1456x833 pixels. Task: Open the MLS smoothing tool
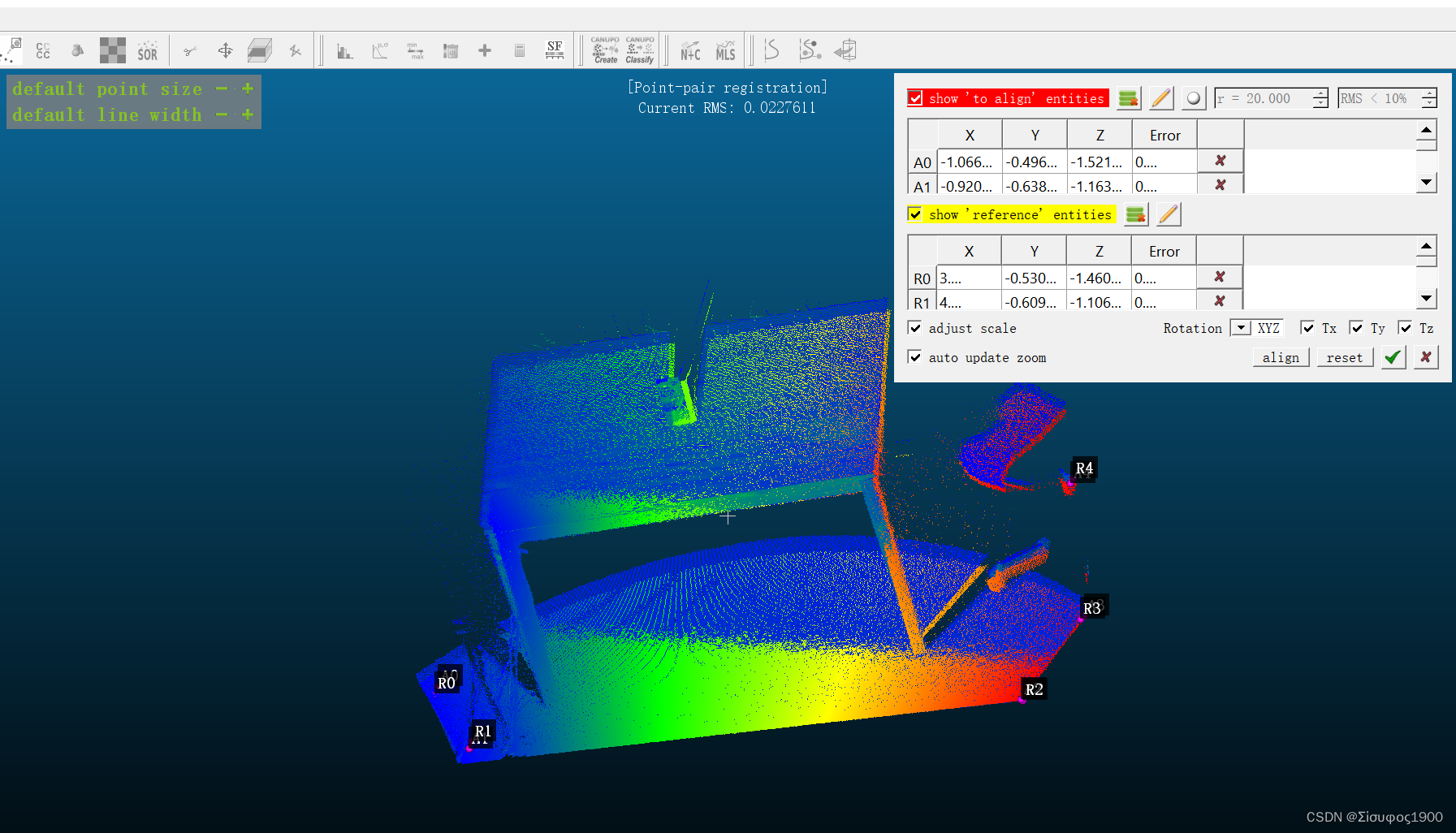pos(725,51)
